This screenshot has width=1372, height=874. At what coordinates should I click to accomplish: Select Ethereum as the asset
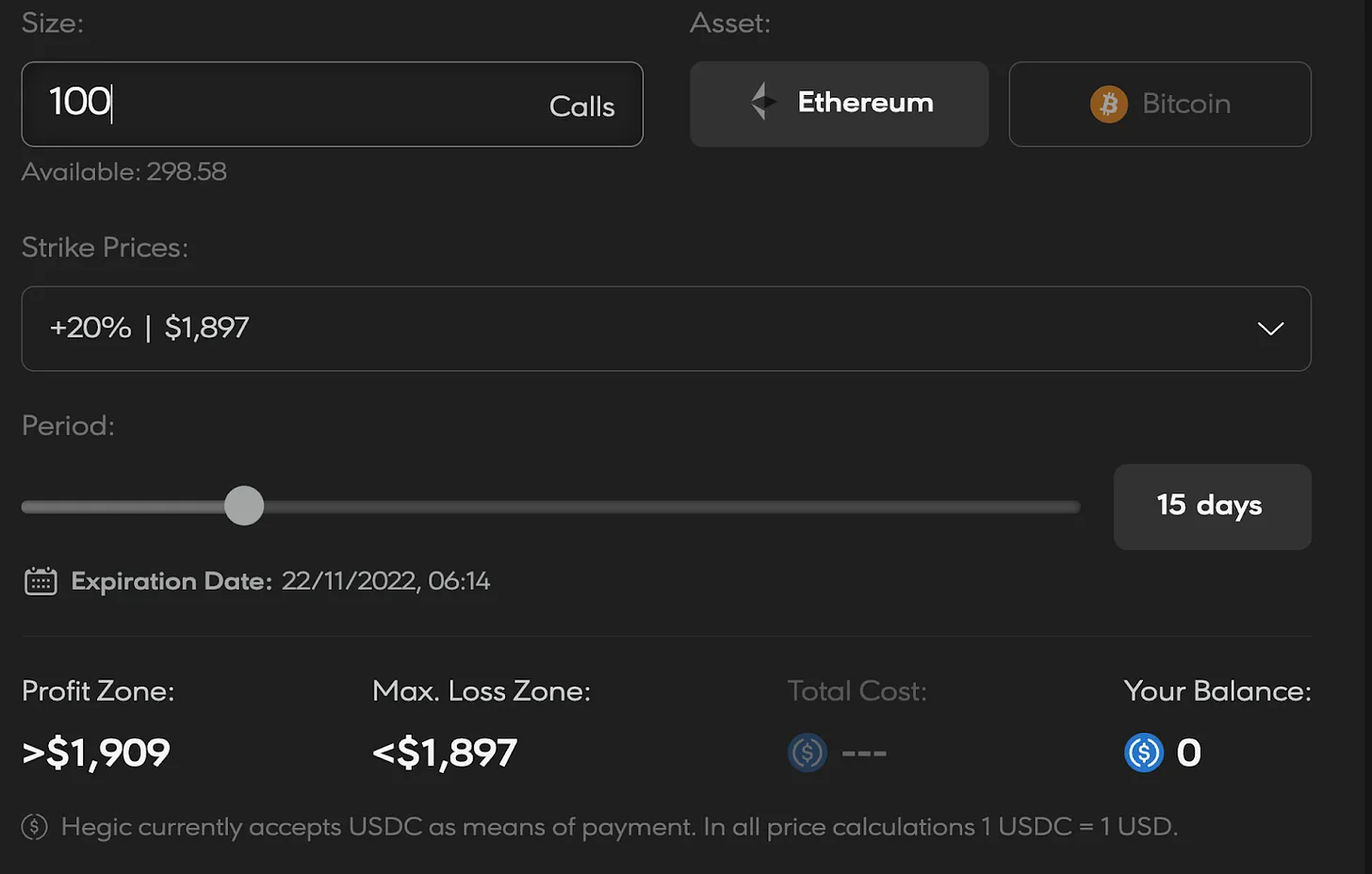[839, 104]
